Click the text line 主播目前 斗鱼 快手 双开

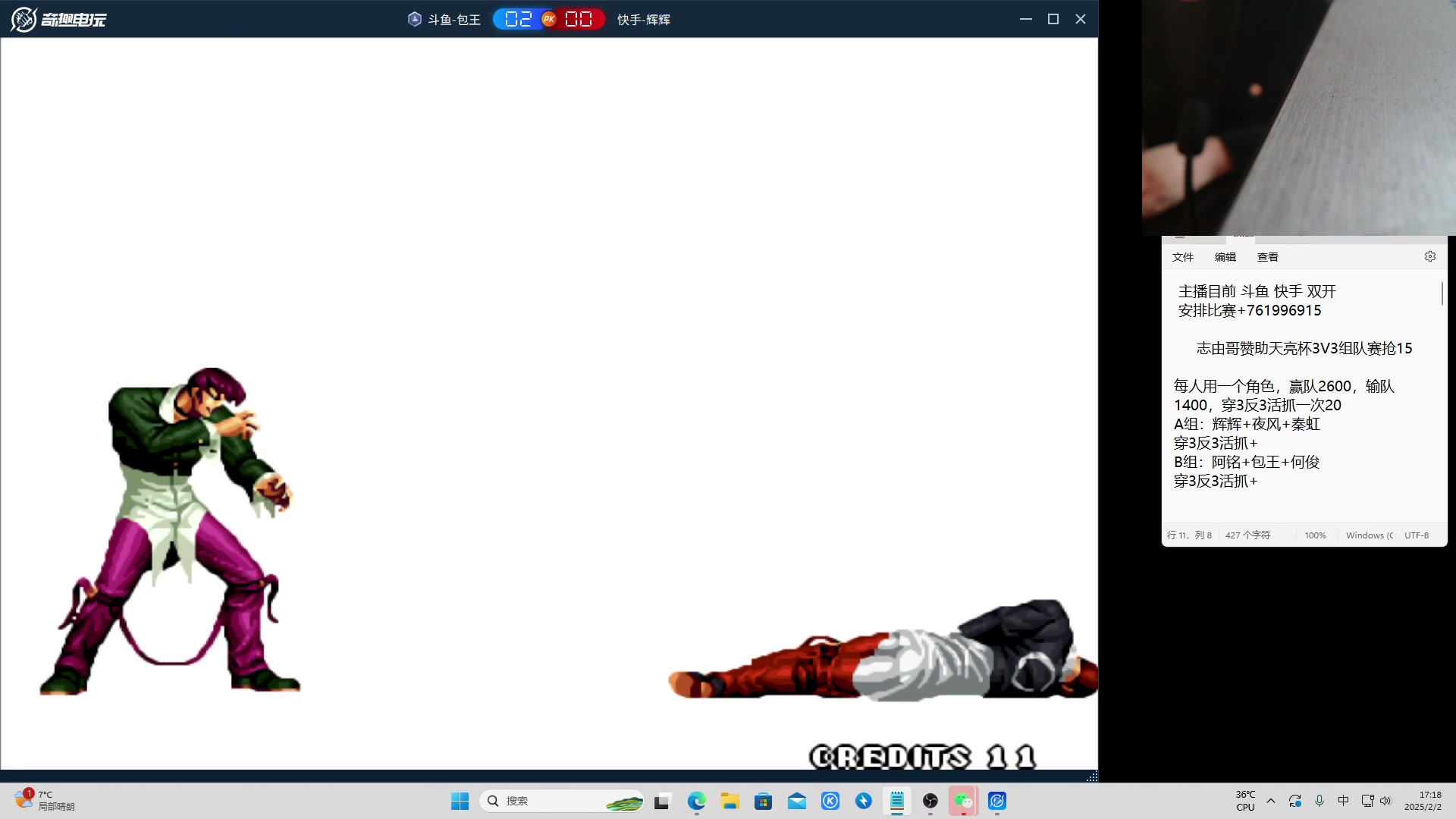[x=1257, y=291]
